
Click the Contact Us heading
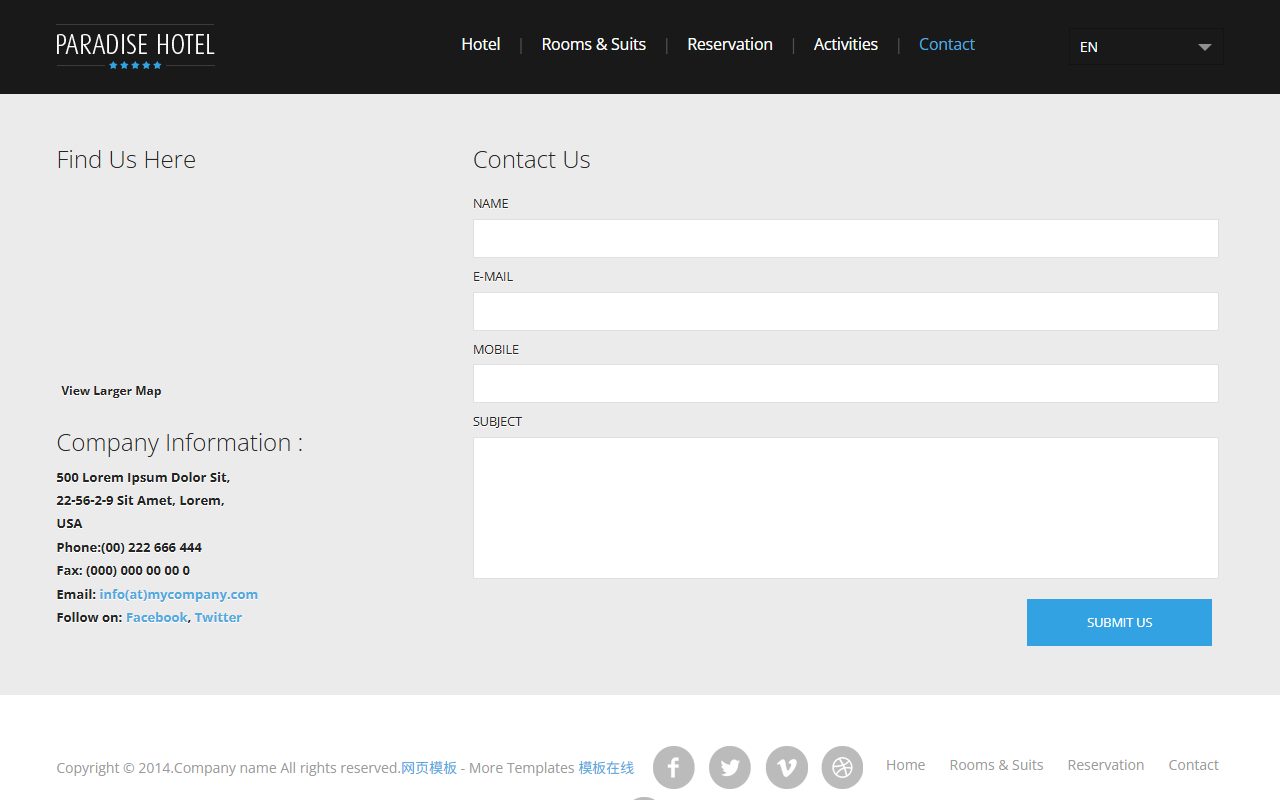532,160
